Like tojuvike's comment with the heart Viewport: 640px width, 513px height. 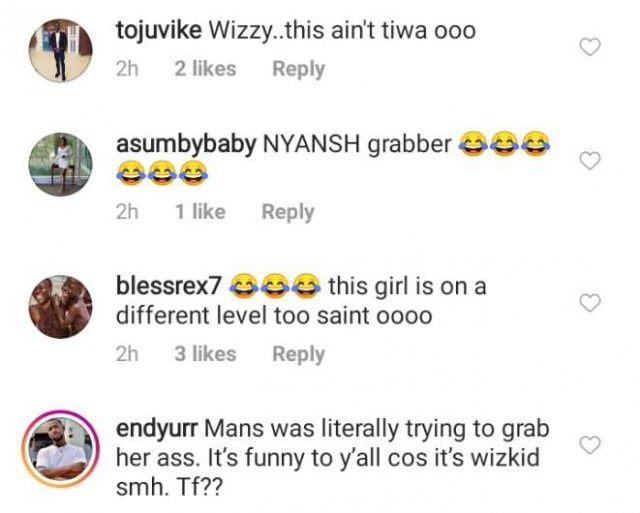tap(590, 47)
